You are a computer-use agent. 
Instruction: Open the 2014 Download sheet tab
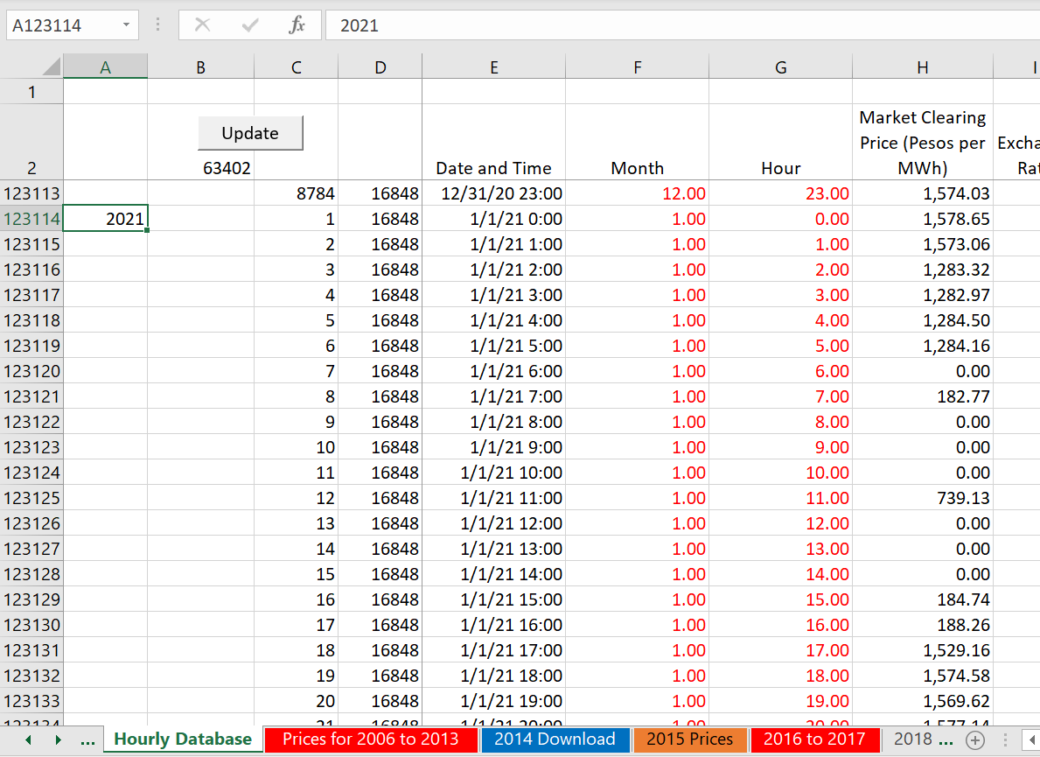click(x=554, y=740)
